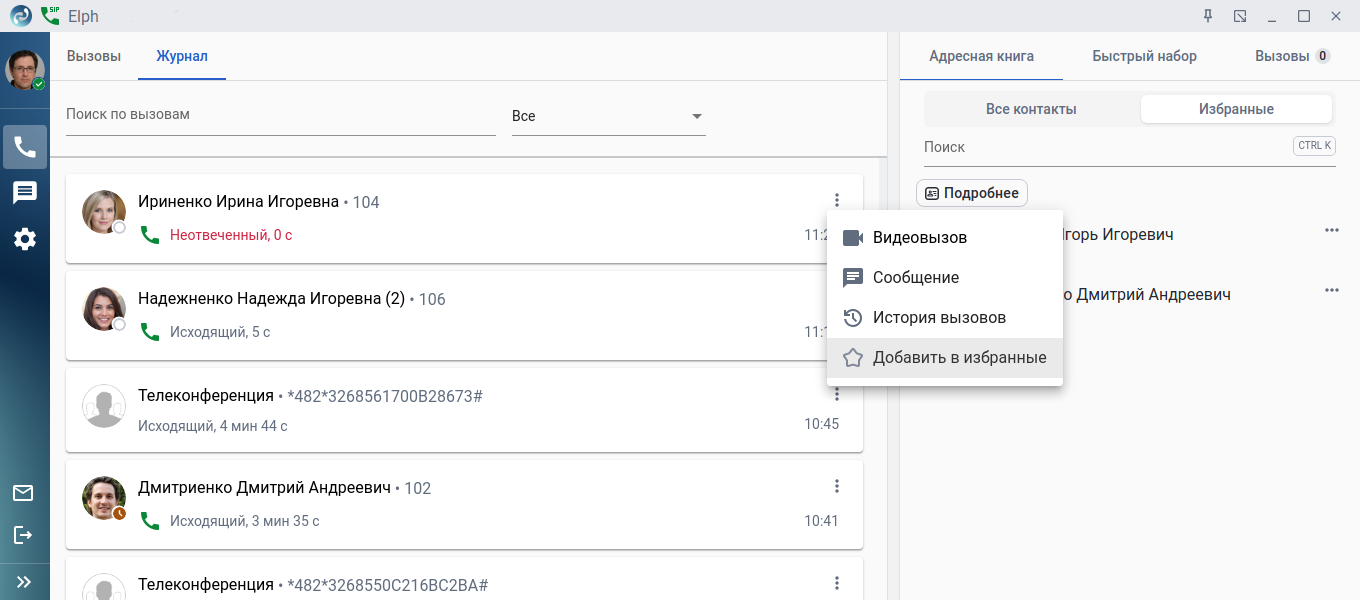Select История вызовов menu entry
1360x600 pixels.
938,318
